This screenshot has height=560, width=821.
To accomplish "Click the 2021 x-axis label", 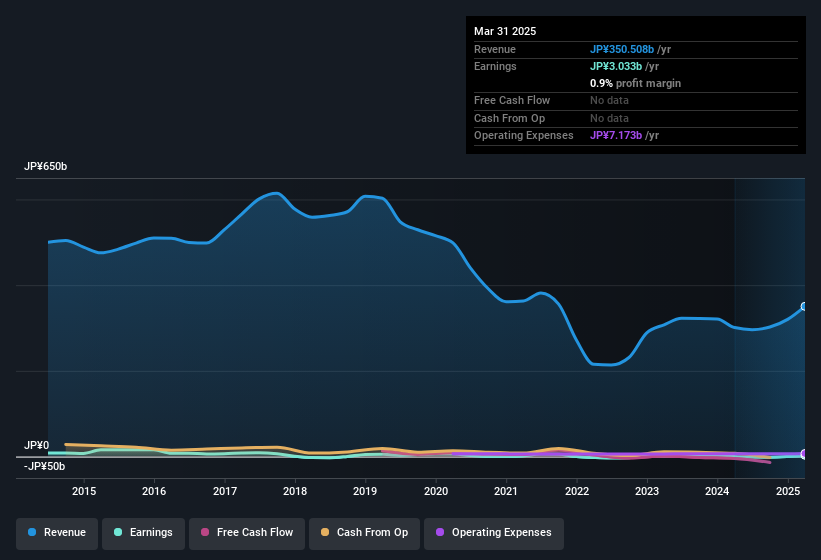I will click(x=506, y=491).
